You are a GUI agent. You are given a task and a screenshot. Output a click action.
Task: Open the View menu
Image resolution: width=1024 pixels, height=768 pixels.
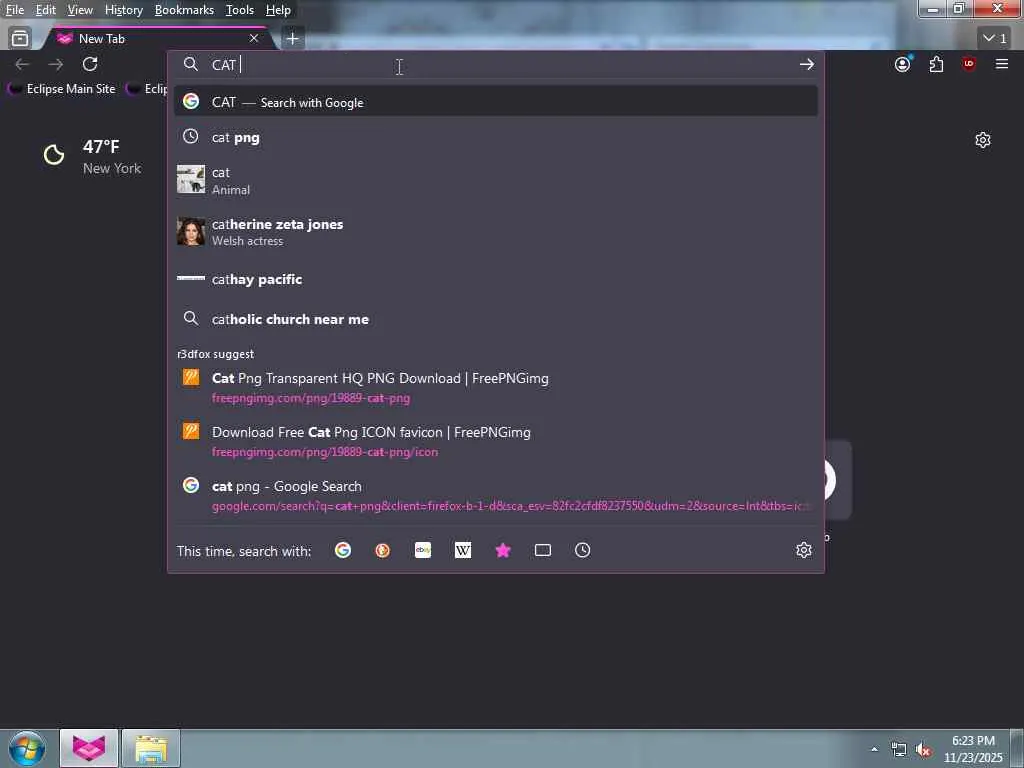(80, 10)
